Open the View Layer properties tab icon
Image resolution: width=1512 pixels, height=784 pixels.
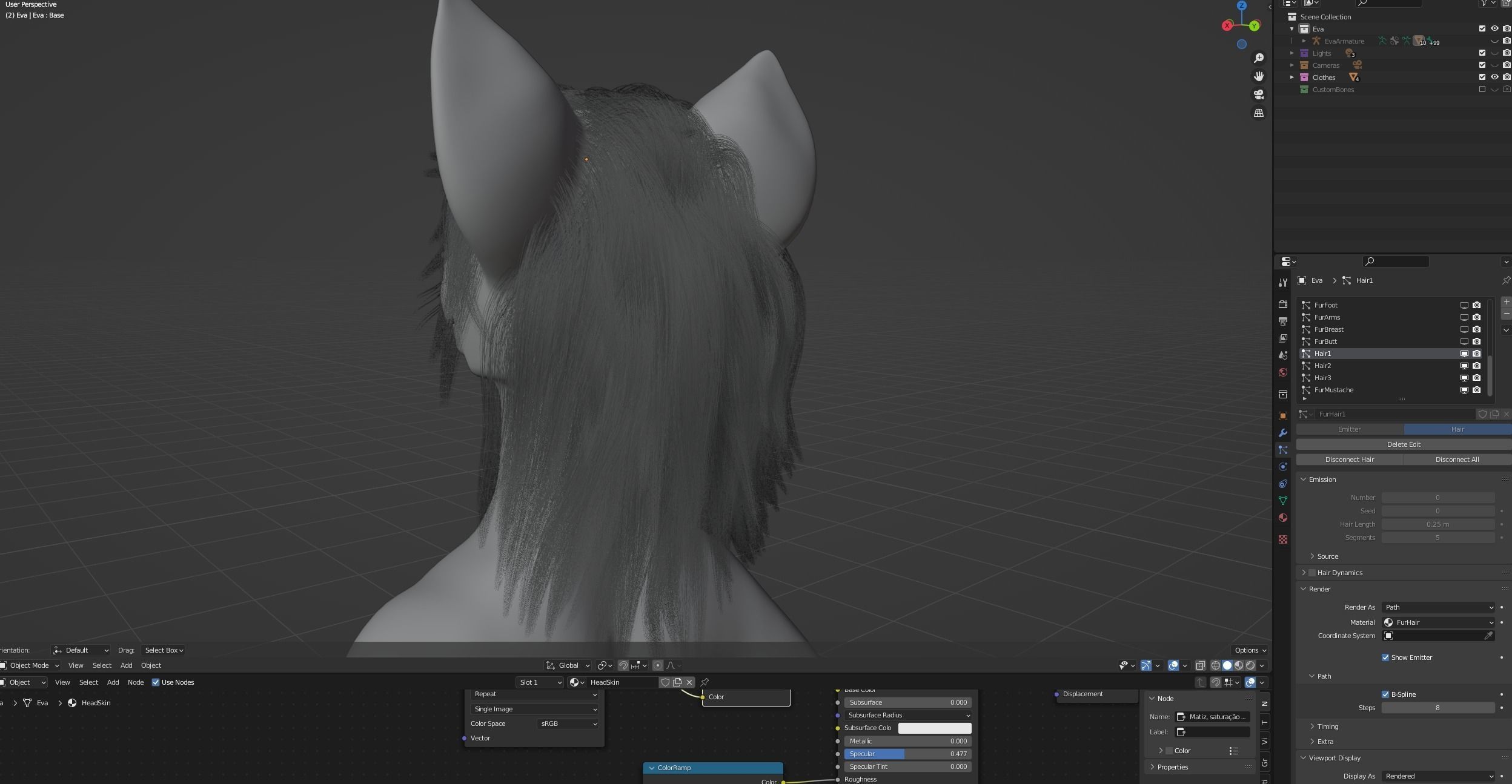click(1282, 338)
